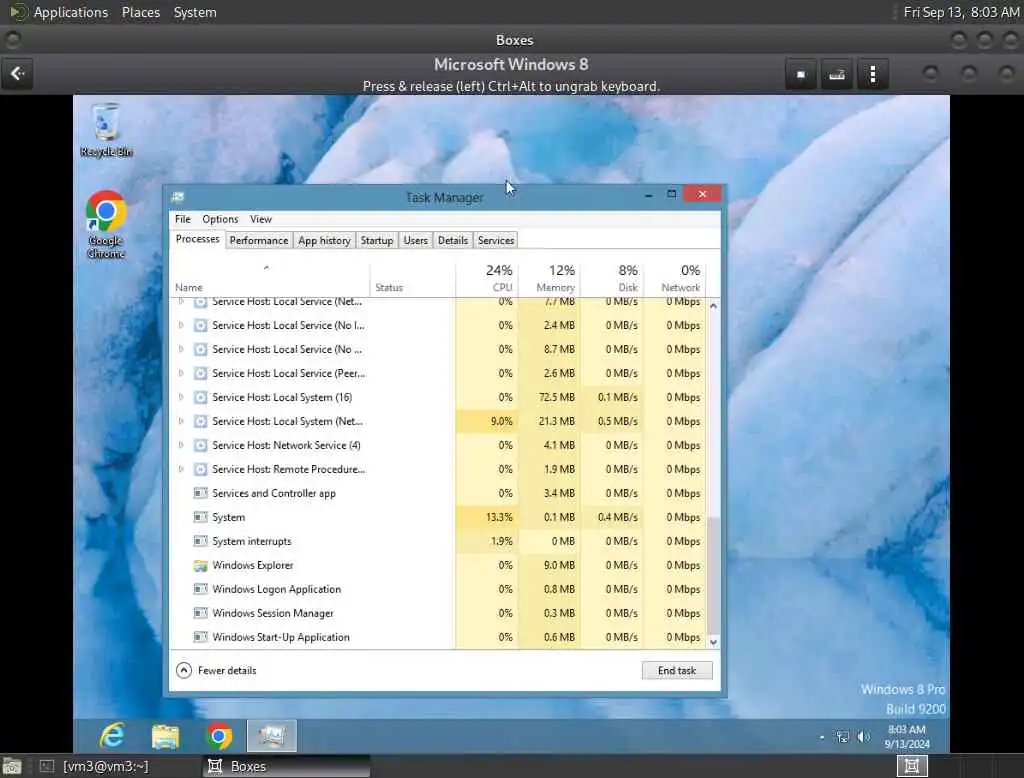Click gear icon of Service Host: Remote Procedure

[200, 470]
